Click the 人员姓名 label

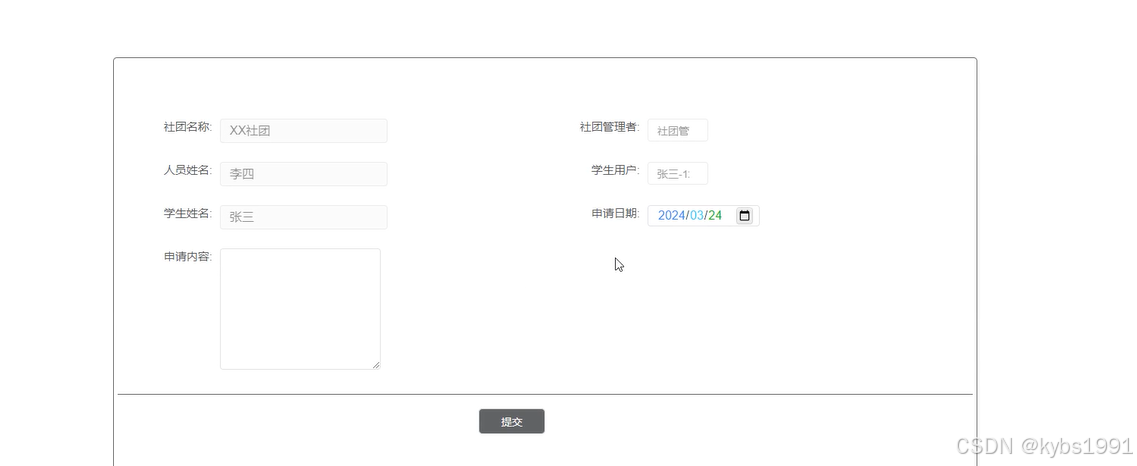188,170
